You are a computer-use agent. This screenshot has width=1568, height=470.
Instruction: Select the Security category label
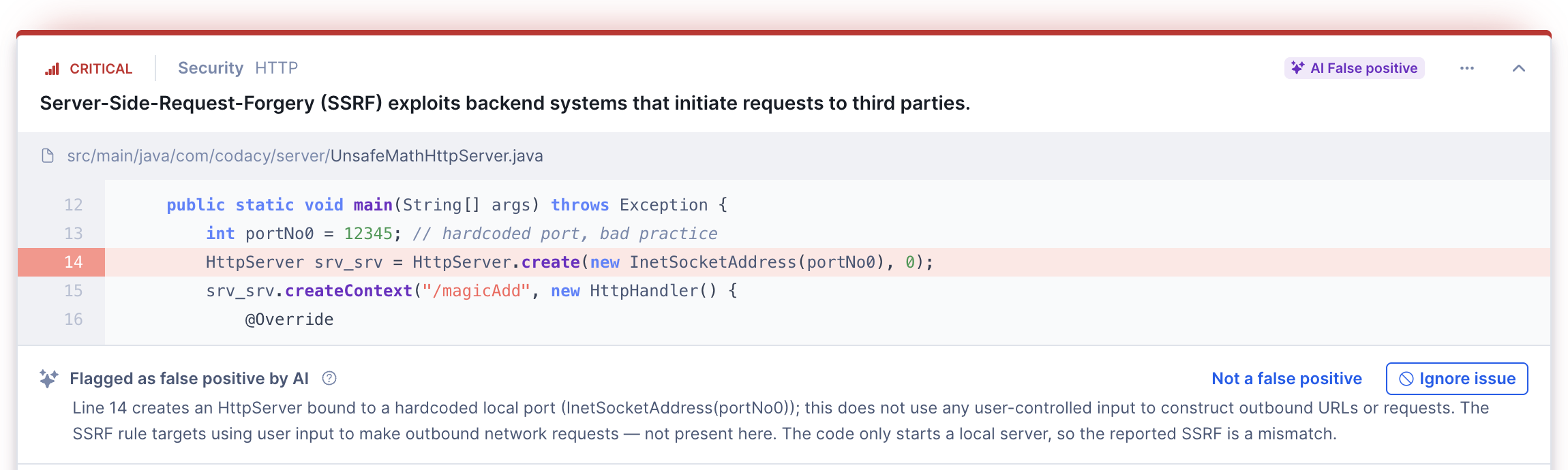(x=210, y=68)
